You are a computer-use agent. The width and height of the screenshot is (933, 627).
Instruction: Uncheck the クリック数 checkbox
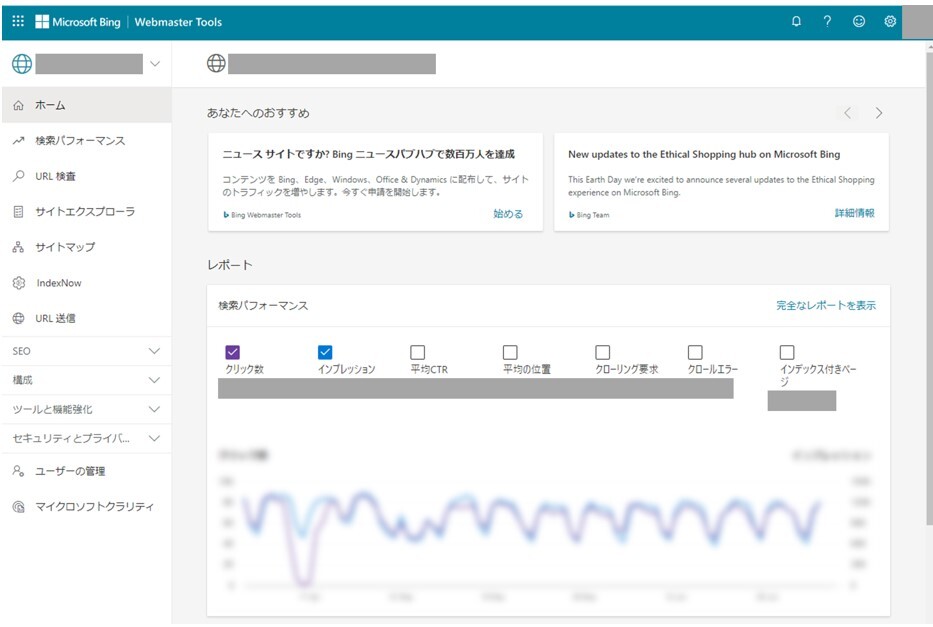[232, 352]
